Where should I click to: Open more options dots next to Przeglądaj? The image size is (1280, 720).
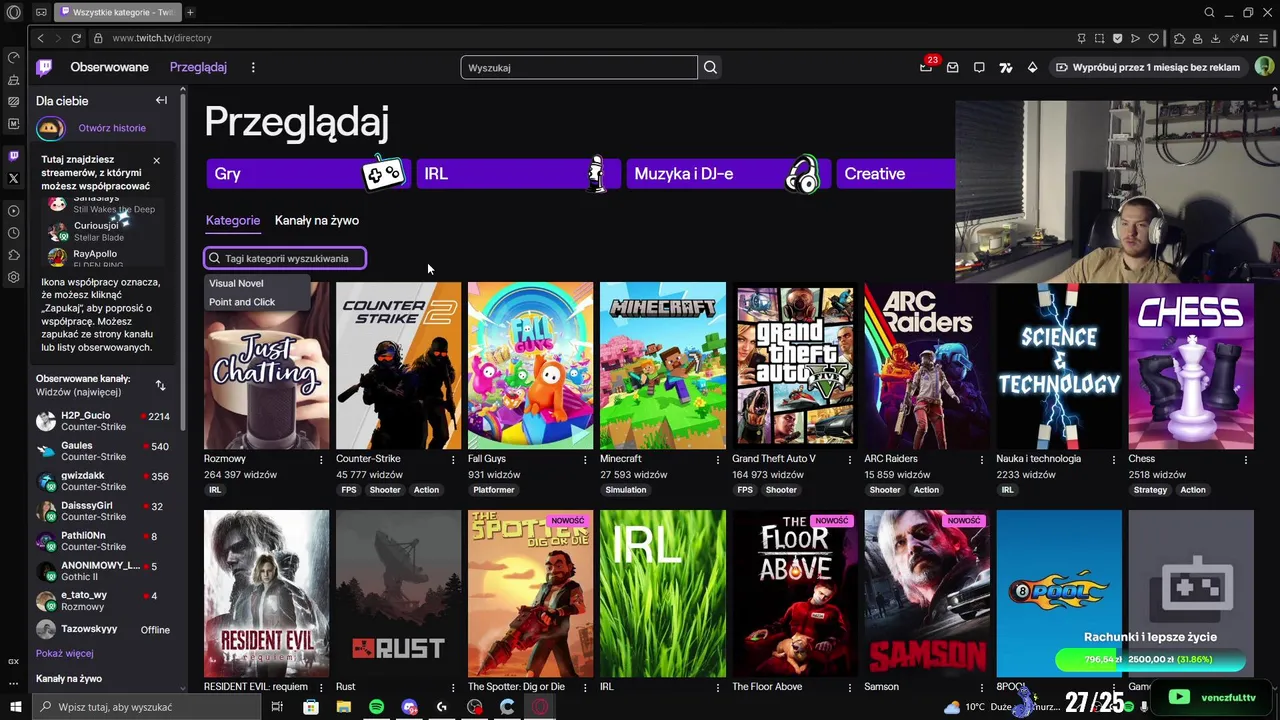tap(253, 67)
